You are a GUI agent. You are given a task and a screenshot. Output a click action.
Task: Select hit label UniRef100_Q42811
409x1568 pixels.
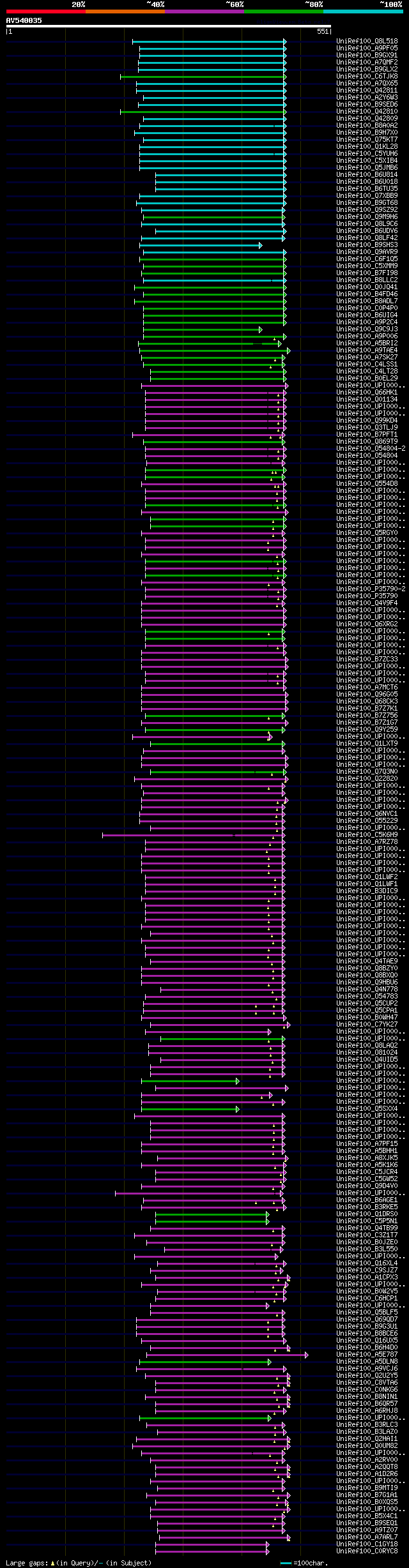(x=367, y=91)
